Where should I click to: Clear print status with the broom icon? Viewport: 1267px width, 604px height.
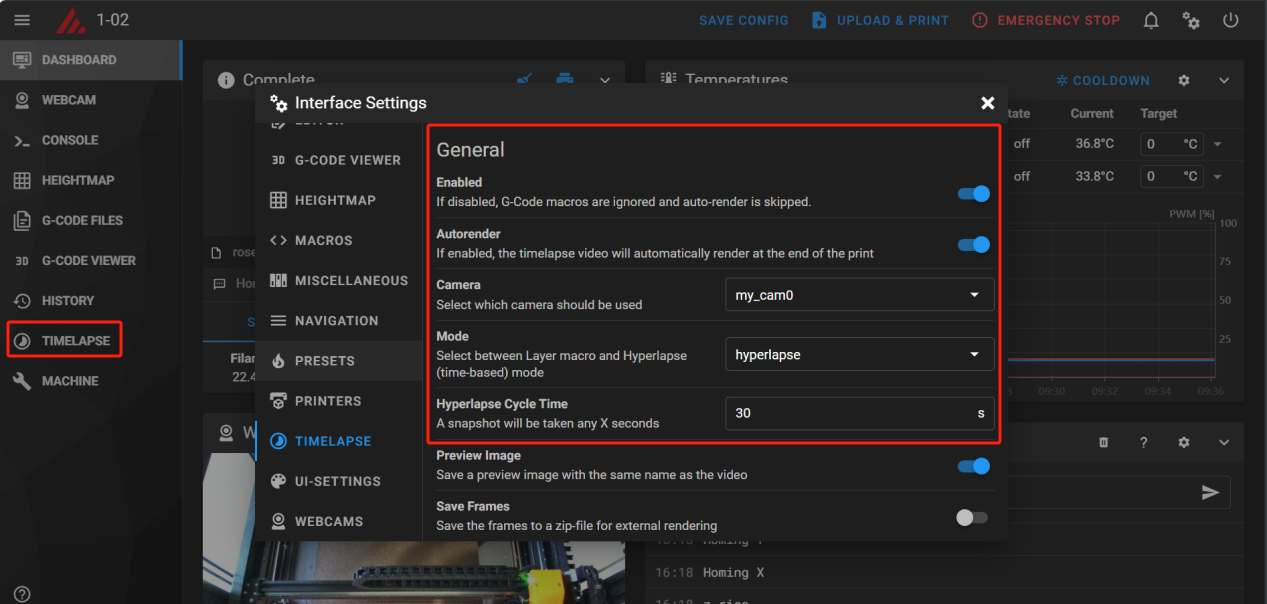525,80
